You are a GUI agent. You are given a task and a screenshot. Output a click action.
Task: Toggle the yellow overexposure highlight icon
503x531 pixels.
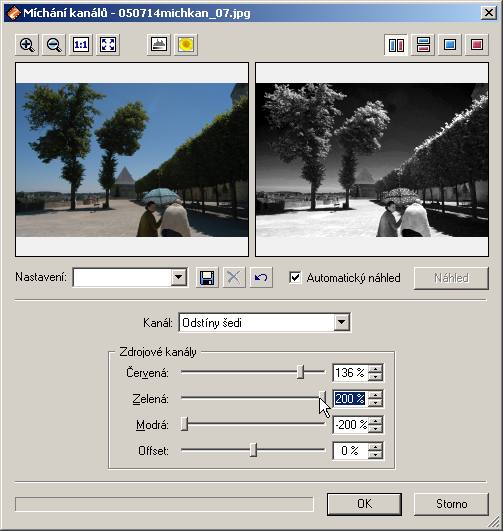tap(186, 45)
